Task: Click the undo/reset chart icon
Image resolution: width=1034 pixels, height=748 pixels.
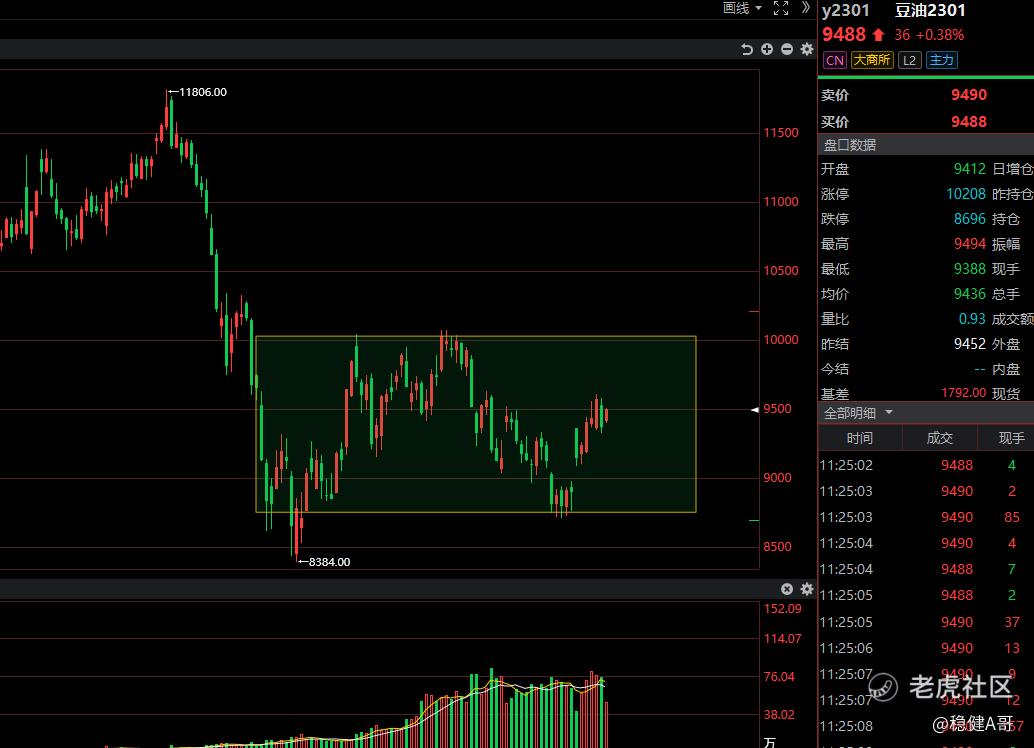Action: 746,49
